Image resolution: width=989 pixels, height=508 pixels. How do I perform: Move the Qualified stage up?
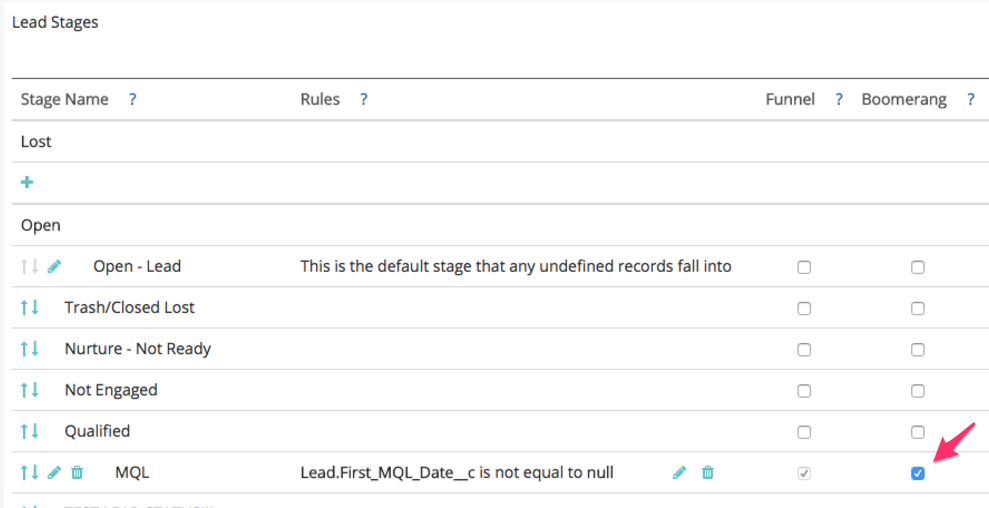pos(24,431)
